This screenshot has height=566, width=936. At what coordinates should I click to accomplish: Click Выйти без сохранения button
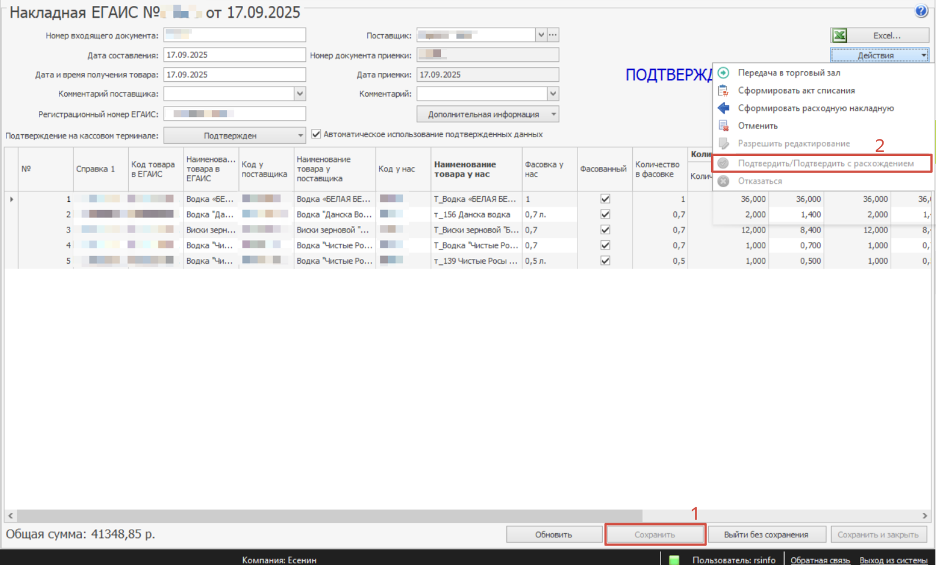[766, 534]
